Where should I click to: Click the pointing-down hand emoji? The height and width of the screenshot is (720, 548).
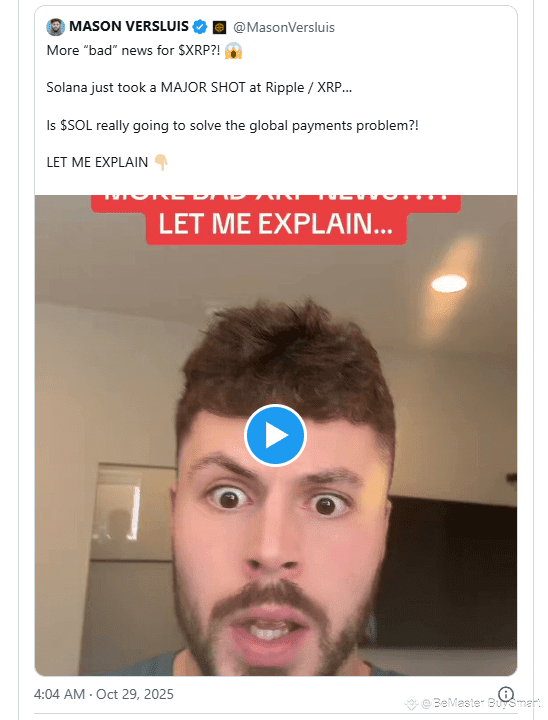coord(161,162)
